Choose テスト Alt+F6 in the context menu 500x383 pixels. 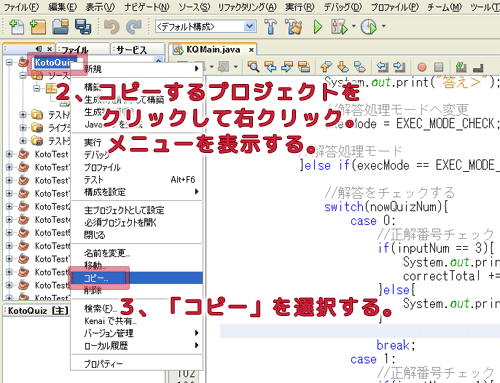click(x=137, y=180)
